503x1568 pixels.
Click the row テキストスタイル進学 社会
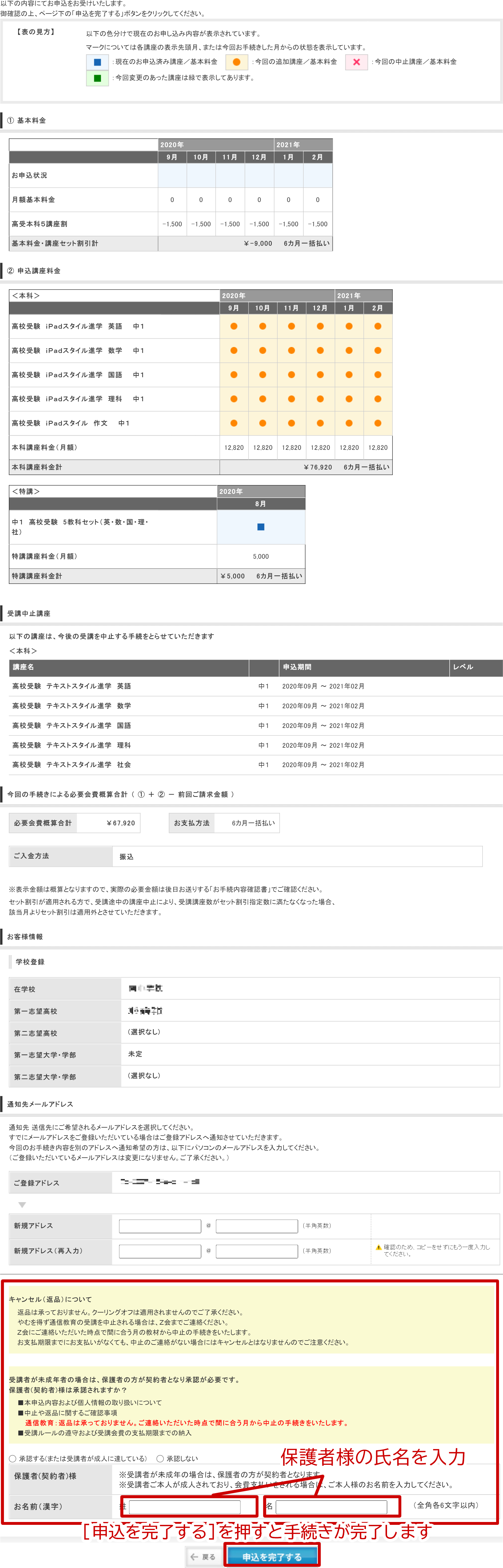click(255, 765)
